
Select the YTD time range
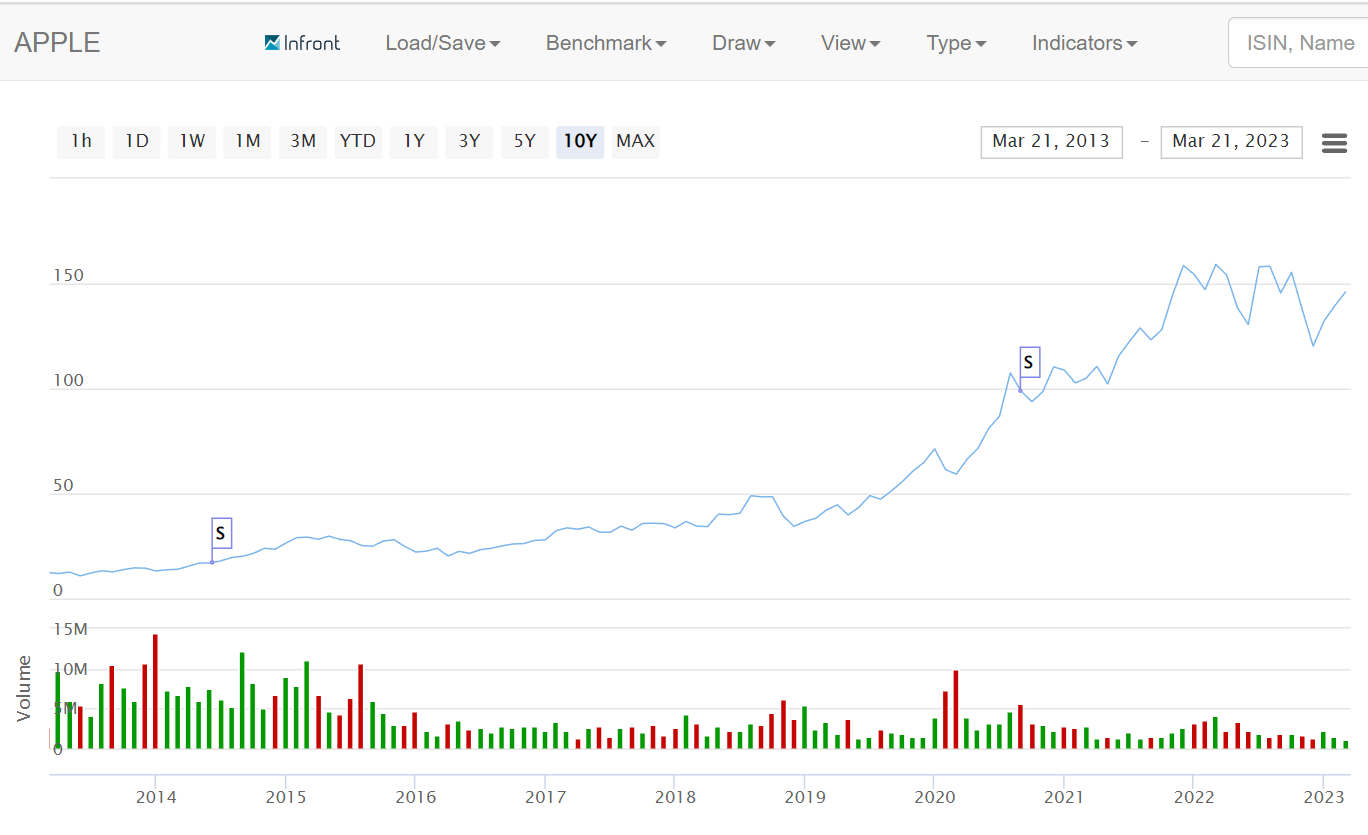pyautogui.click(x=358, y=141)
